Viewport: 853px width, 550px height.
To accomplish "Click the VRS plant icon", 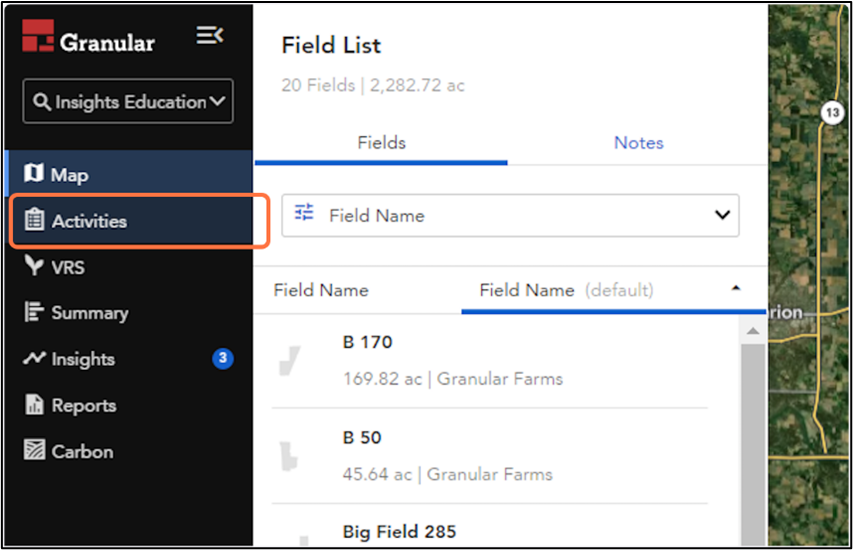I will pyautogui.click(x=34, y=266).
